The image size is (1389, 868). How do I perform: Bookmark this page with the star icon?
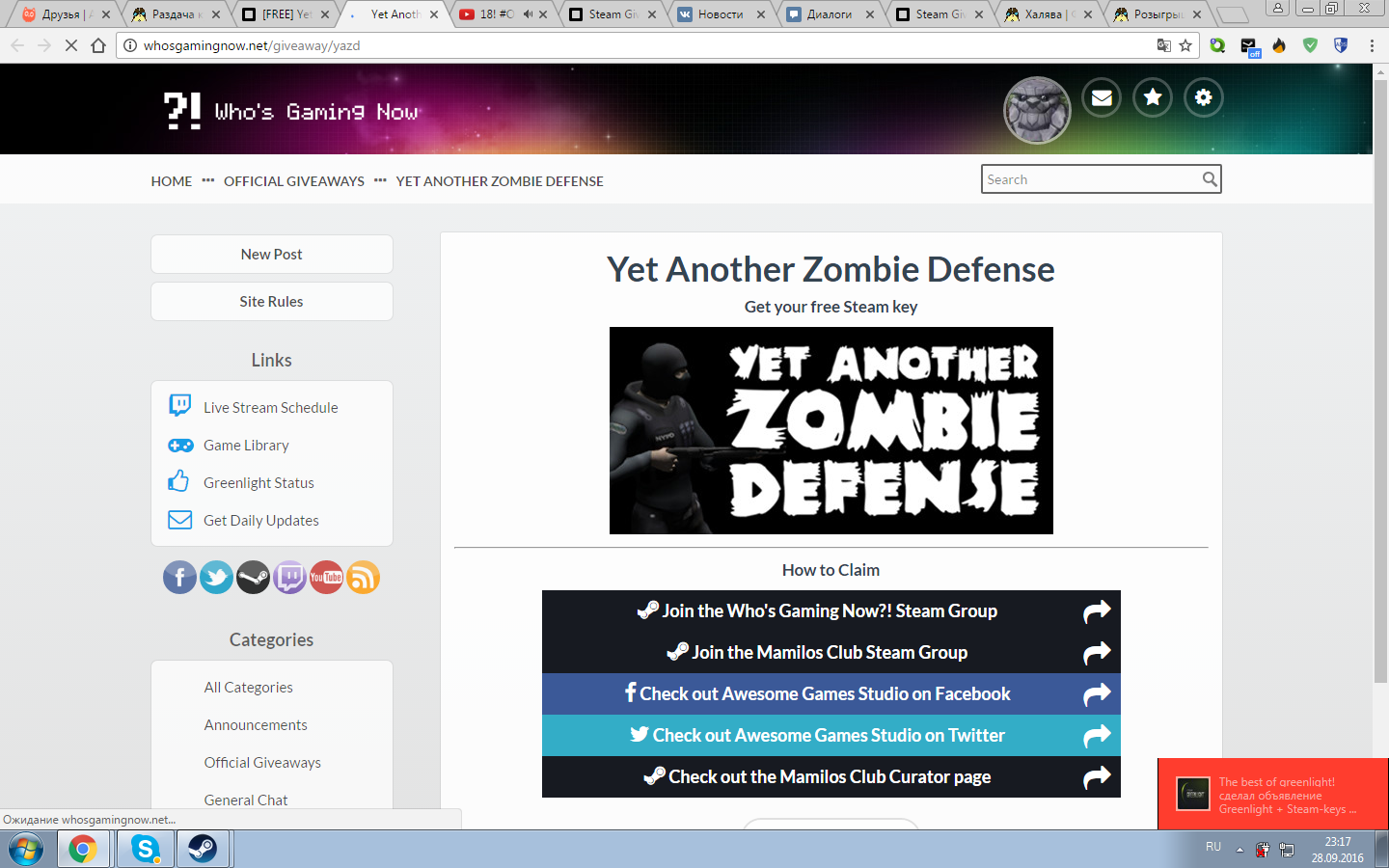point(1185,45)
